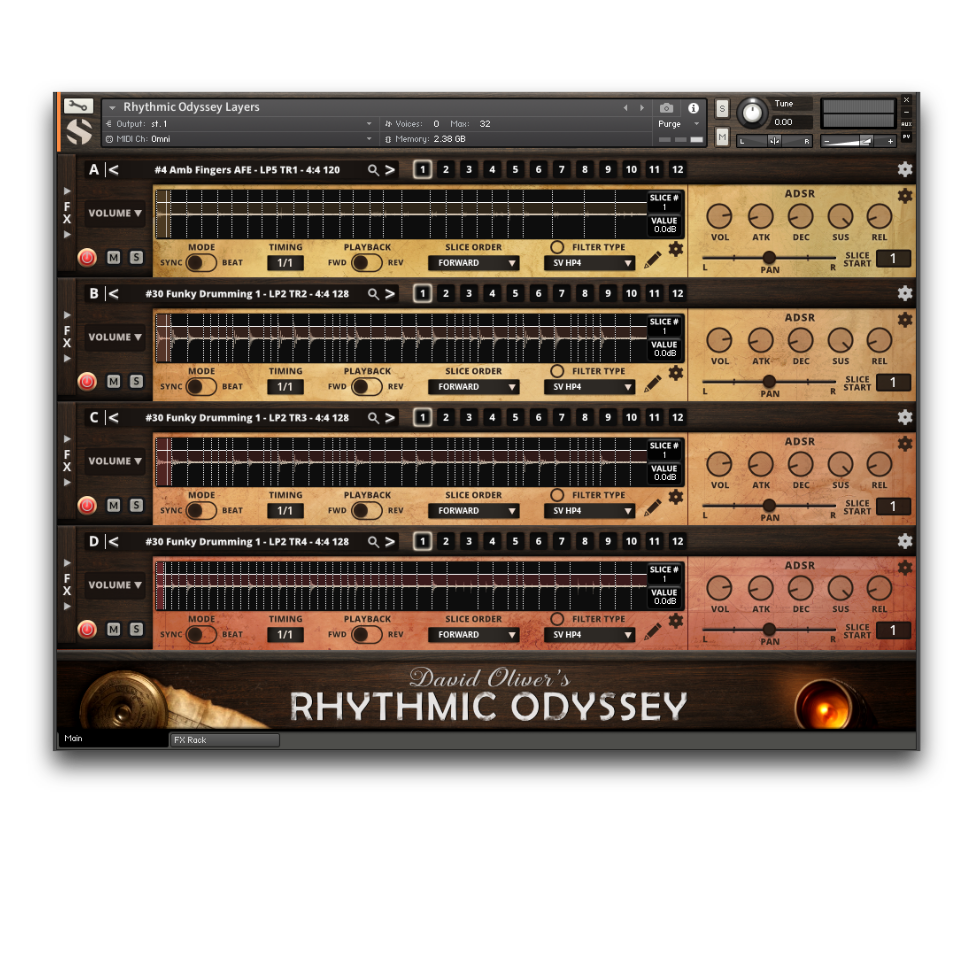Toggle layer A Sync/Beat mode switch
Screen dimensions: 971x970
pos(201,263)
